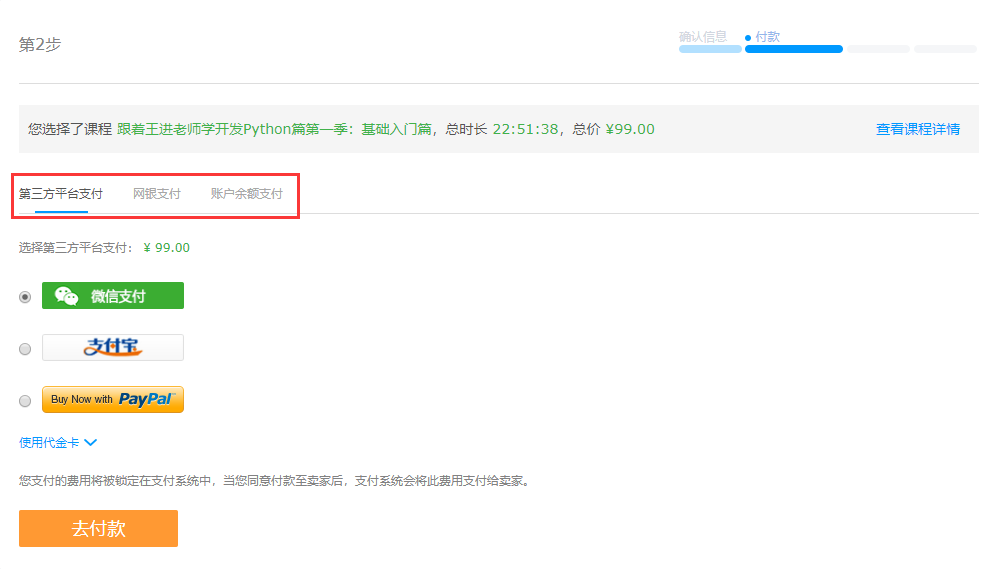Click the light blue first progress segment
The image size is (994, 569).
(710, 49)
